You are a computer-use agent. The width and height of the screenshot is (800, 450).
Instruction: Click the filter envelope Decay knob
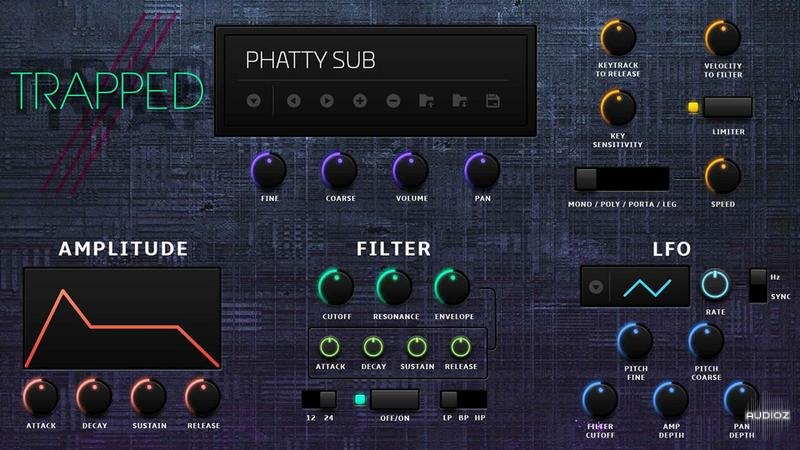pyautogui.click(x=373, y=347)
